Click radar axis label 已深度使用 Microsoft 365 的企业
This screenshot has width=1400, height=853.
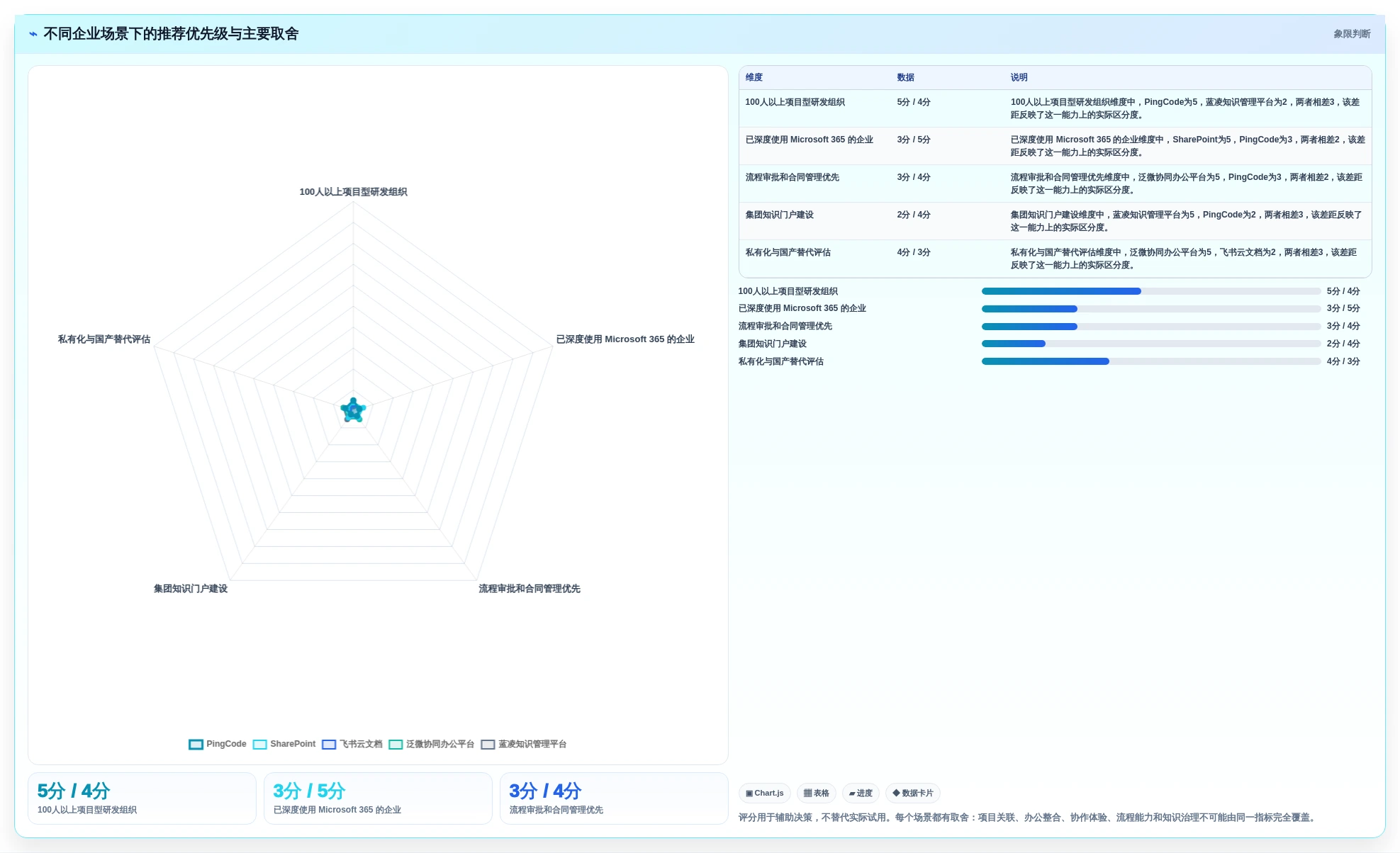coord(625,339)
